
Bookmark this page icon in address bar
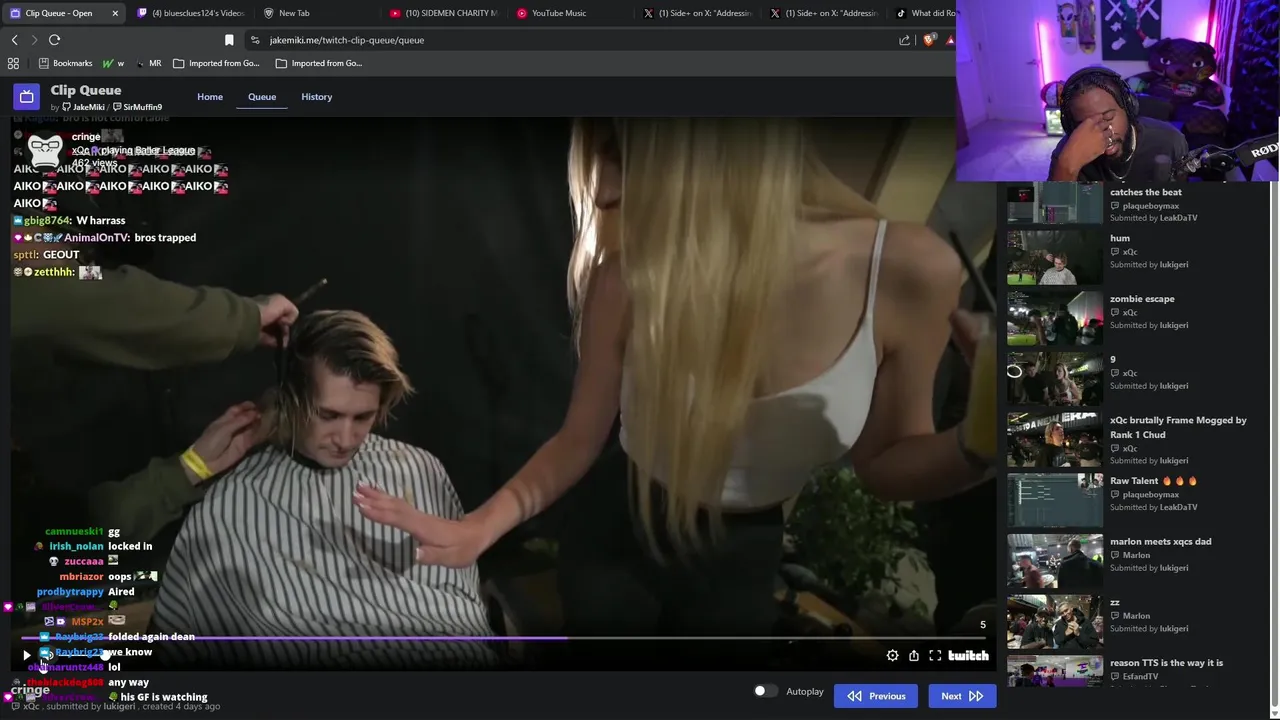click(229, 40)
